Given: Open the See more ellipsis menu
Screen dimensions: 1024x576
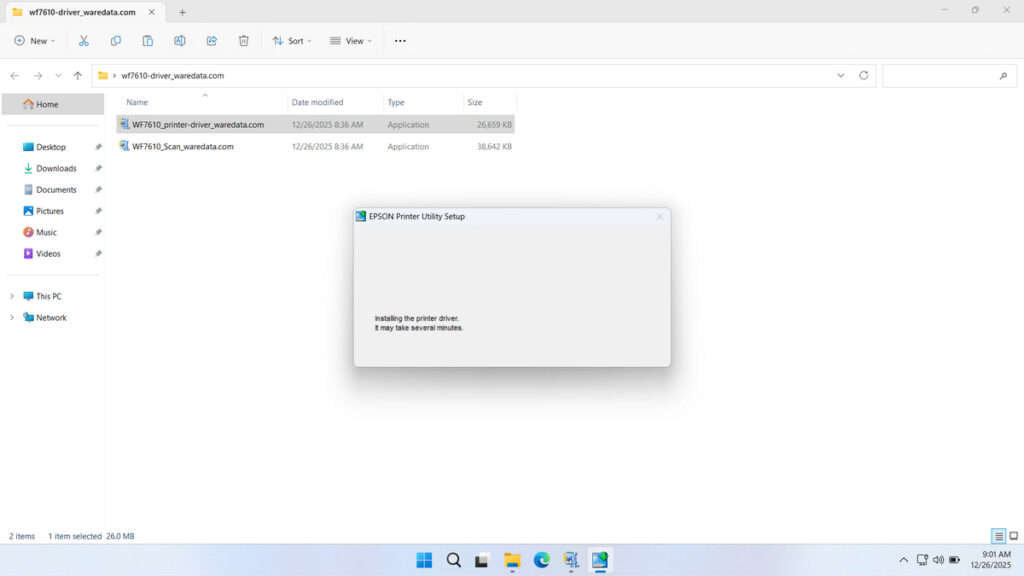Looking at the screenshot, I should click(400, 41).
